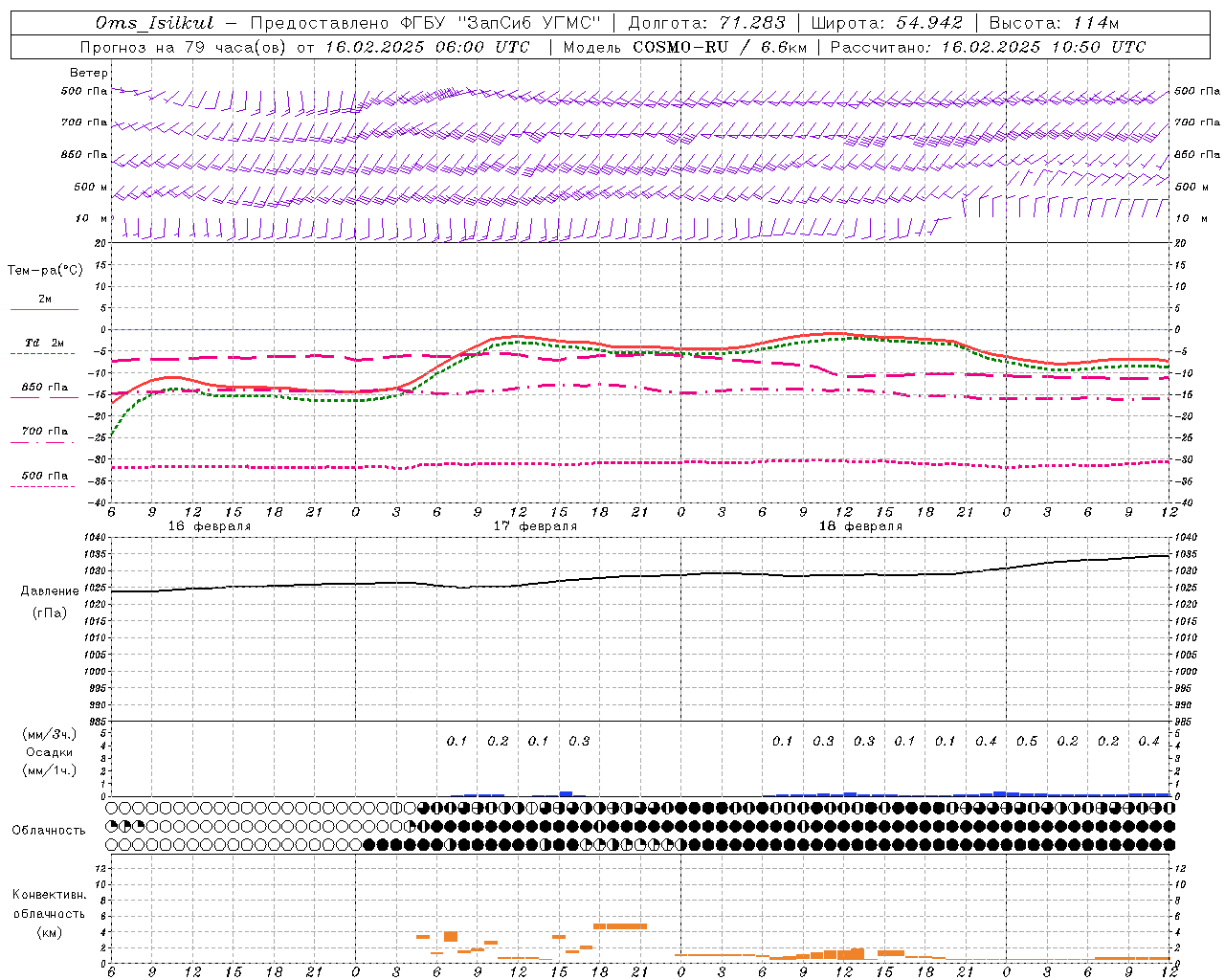Image resolution: width=1225 pixels, height=980 pixels.
Task: Click the (мм/1ч.) precipitation unit label
Action: tap(50, 770)
